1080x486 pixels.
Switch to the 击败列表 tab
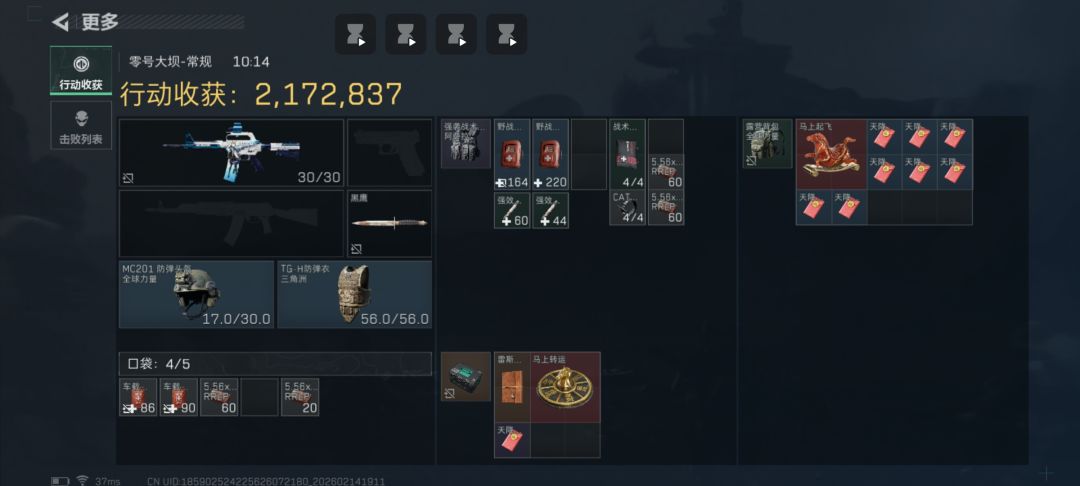click(x=81, y=125)
